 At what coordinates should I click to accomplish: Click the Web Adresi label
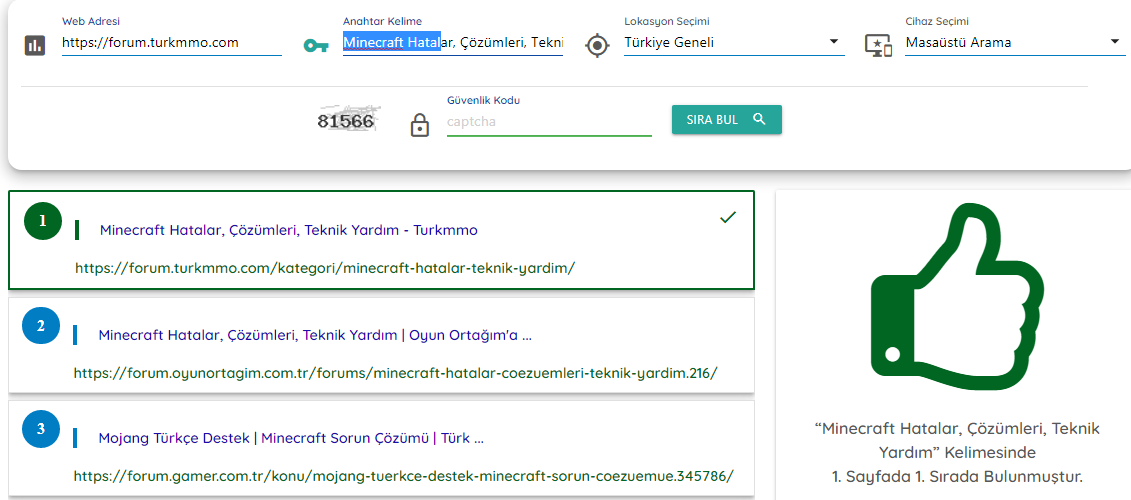[x=91, y=22]
